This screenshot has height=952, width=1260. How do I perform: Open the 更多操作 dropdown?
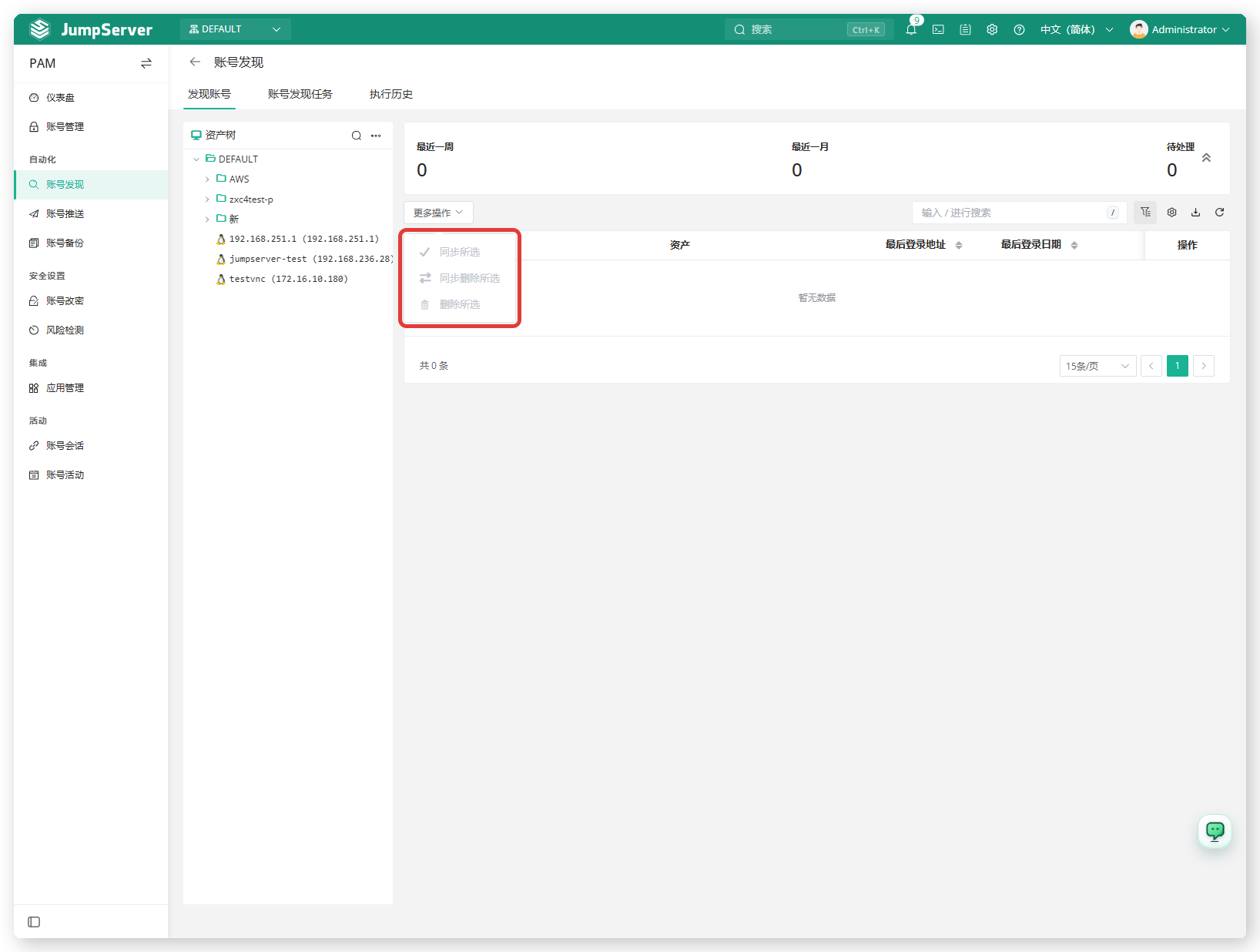438,213
